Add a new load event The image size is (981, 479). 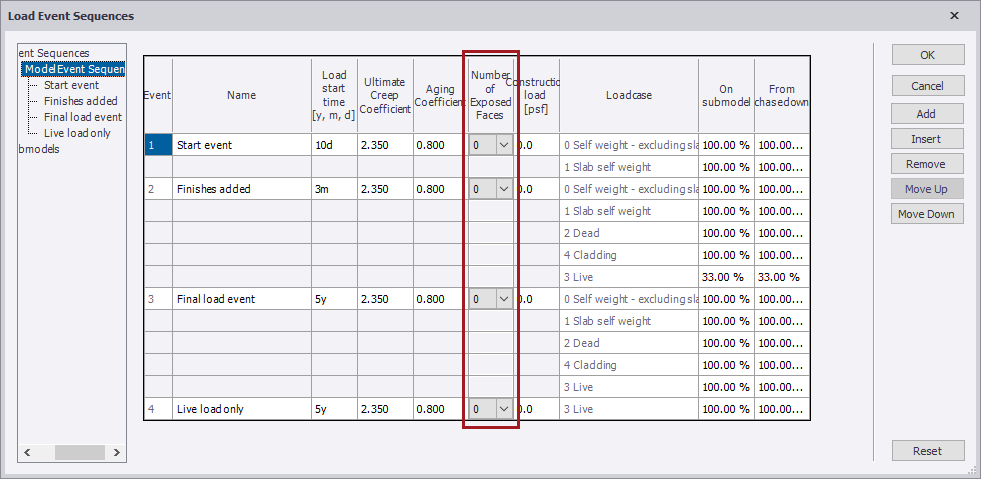pos(928,114)
